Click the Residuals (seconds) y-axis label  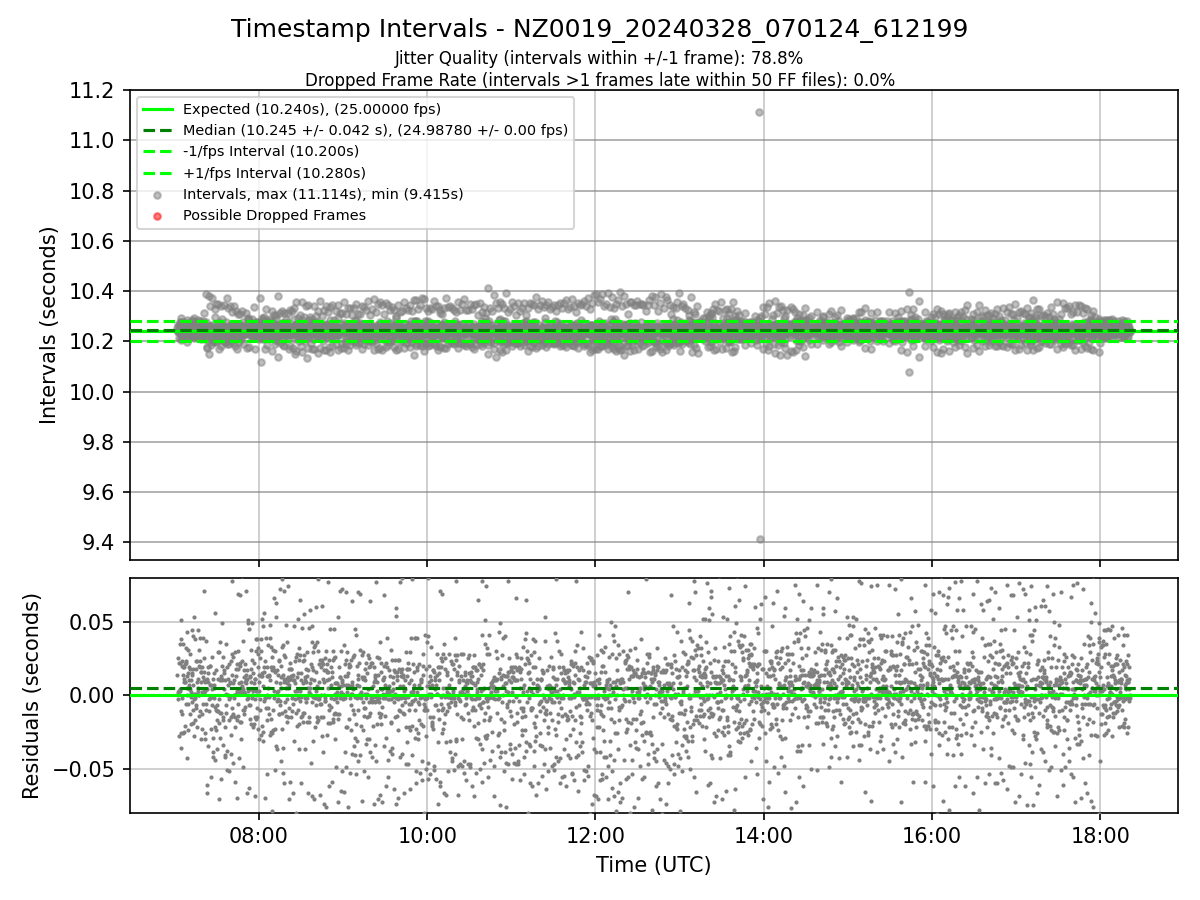click(32, 696)
